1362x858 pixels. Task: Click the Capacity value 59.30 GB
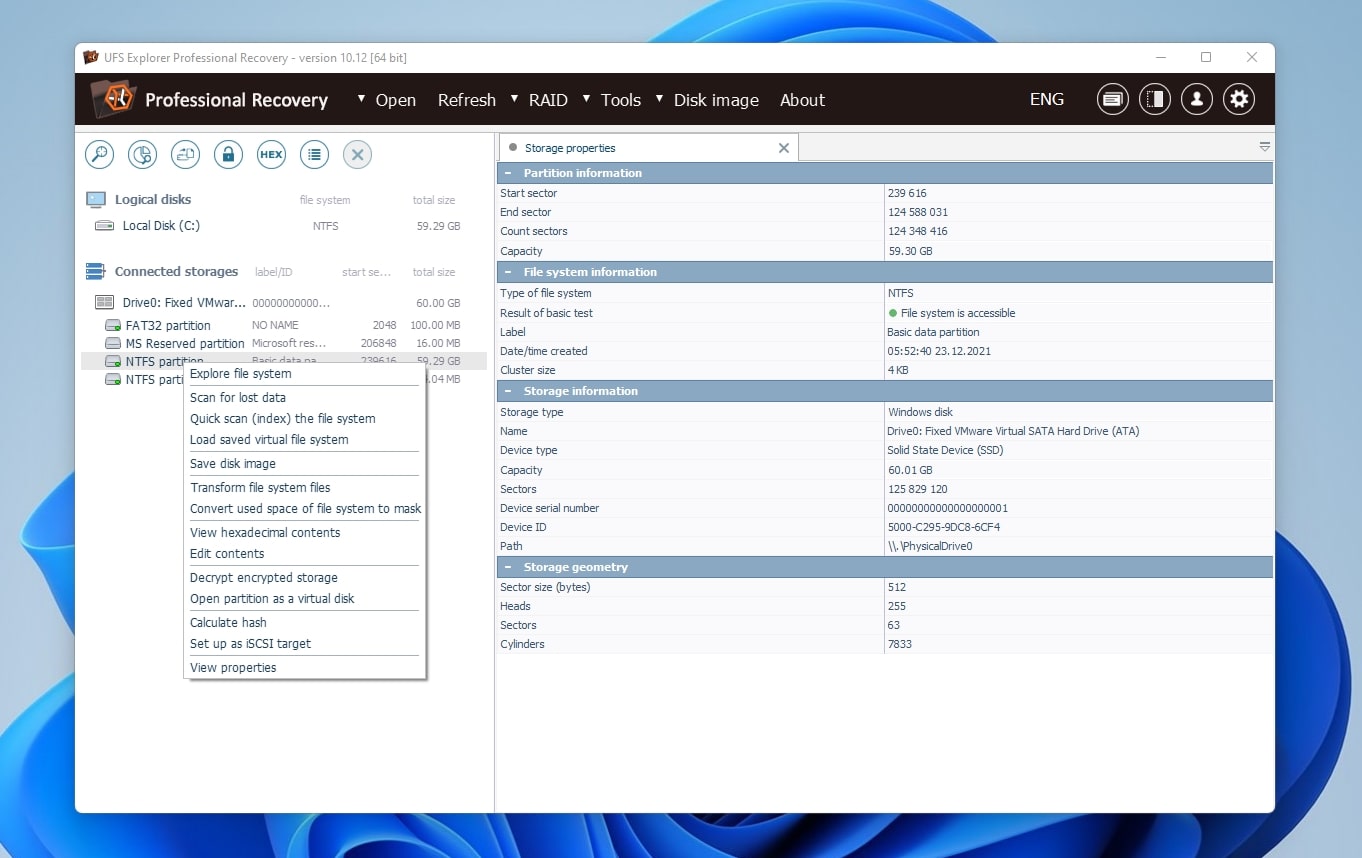910,251
